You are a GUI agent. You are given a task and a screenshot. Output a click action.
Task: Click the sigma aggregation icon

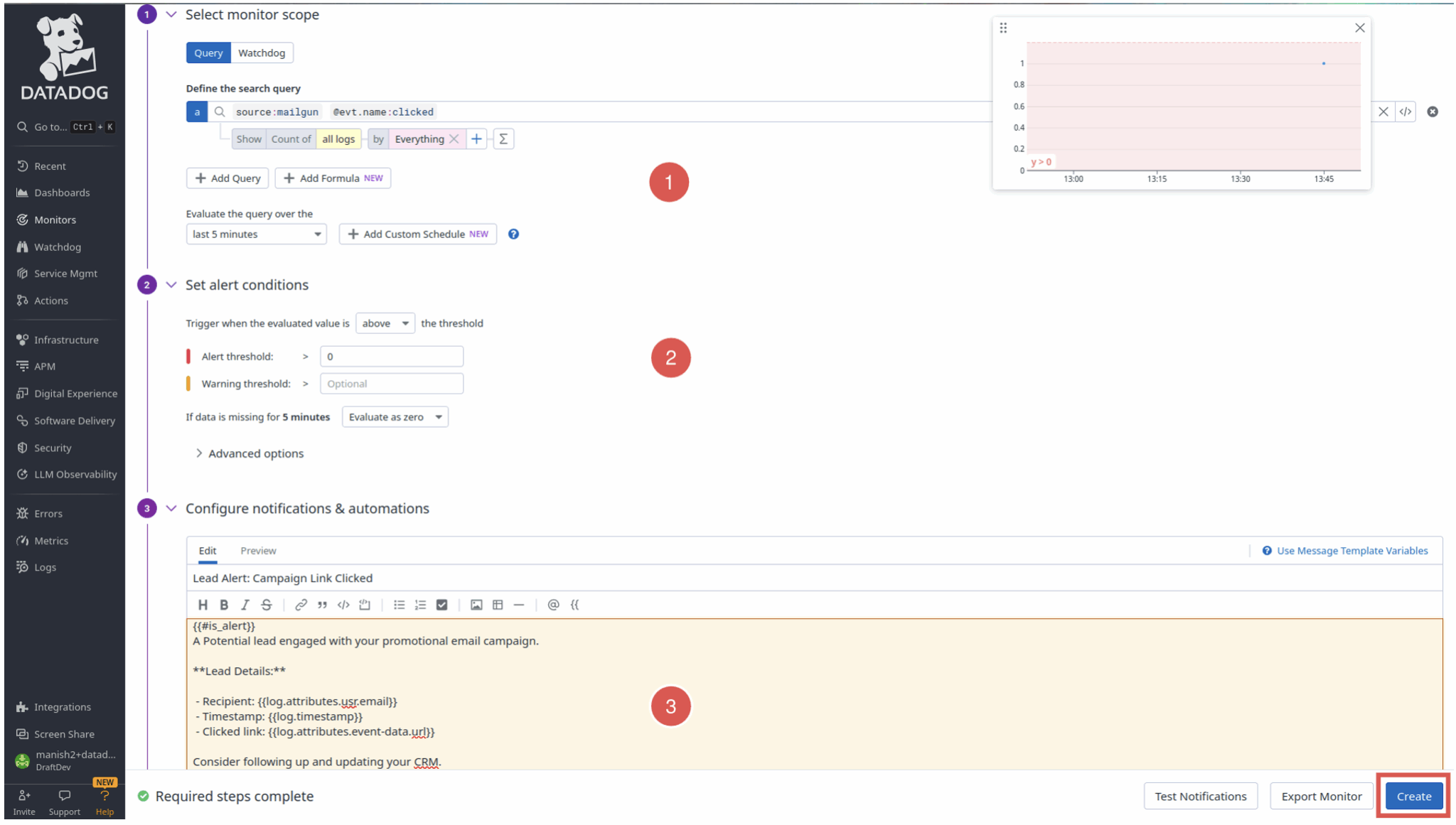click(x=503, y=139)
